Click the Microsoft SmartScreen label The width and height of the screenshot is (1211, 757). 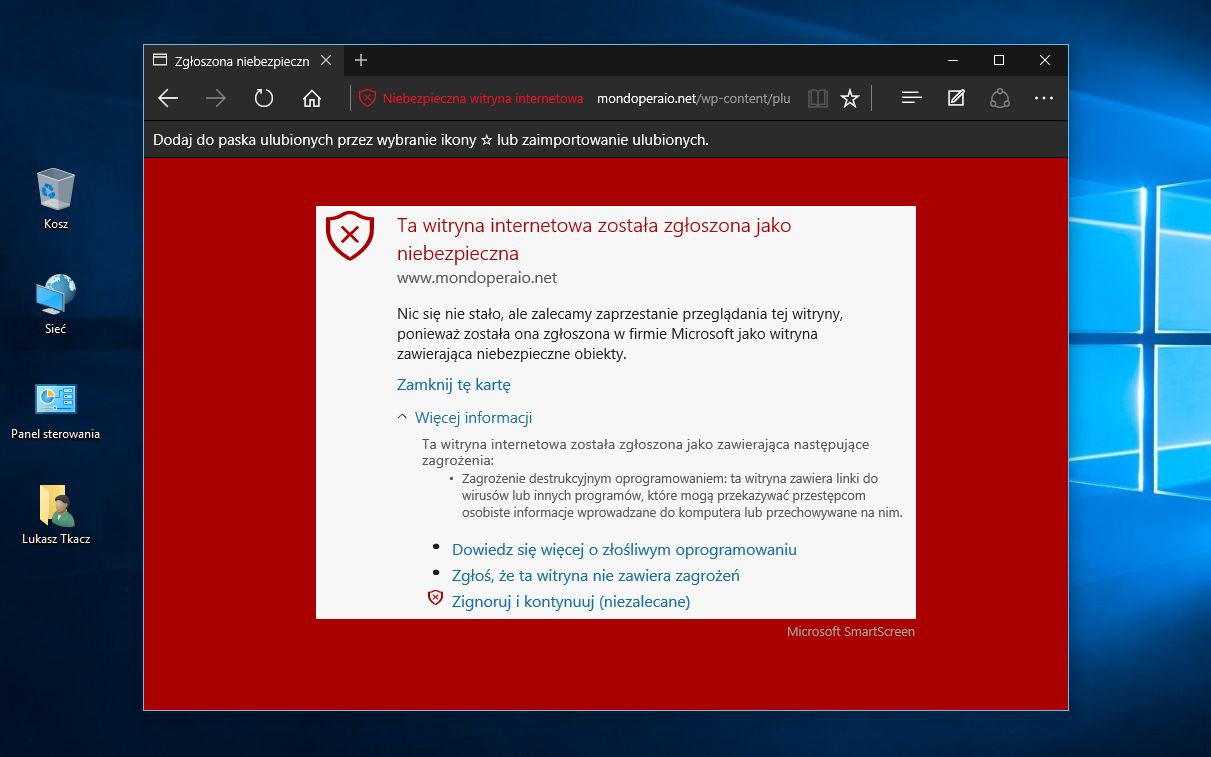(851, 631)
